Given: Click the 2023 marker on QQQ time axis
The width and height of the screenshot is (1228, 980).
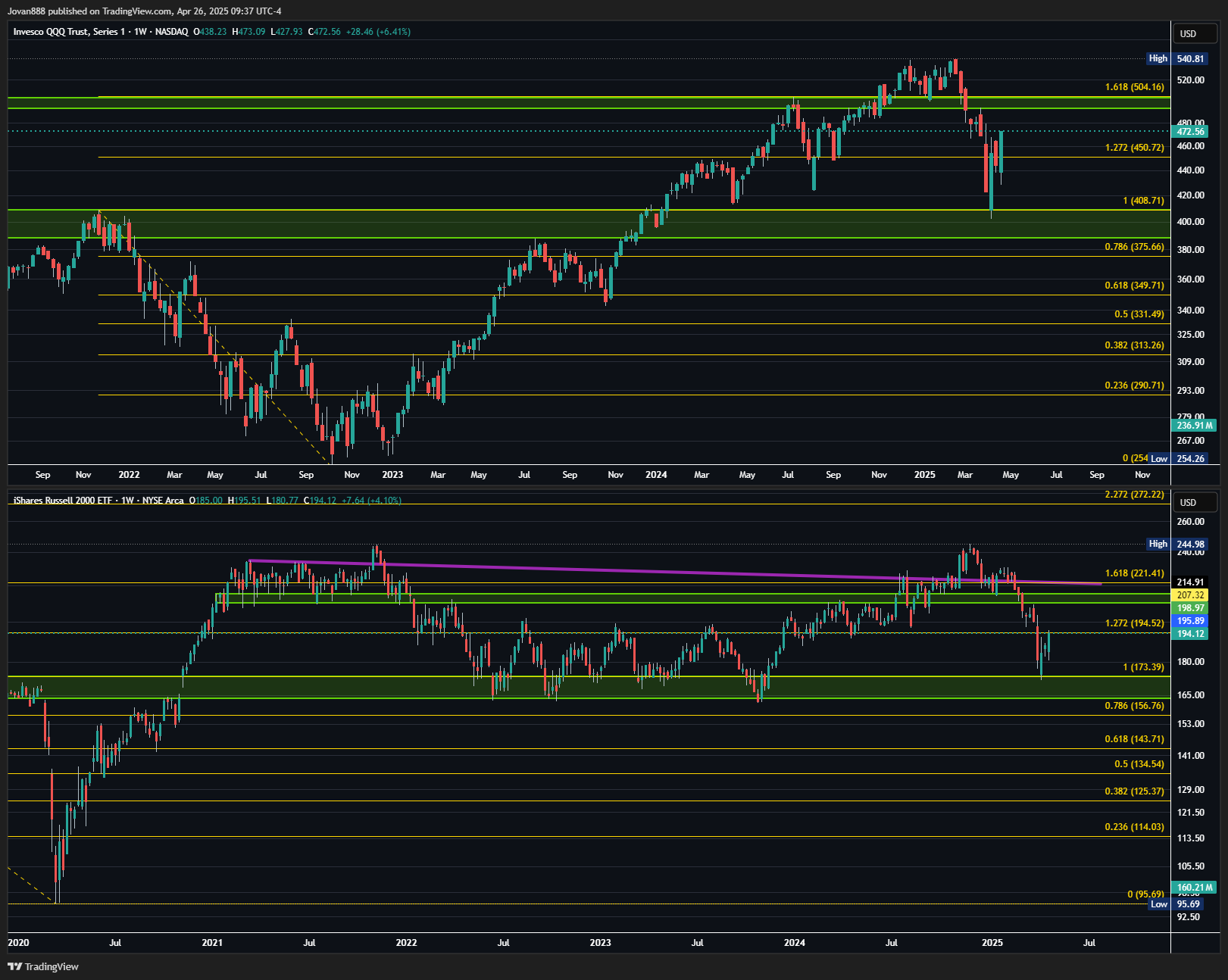Looking at the screenshot, I should point(392,475).
